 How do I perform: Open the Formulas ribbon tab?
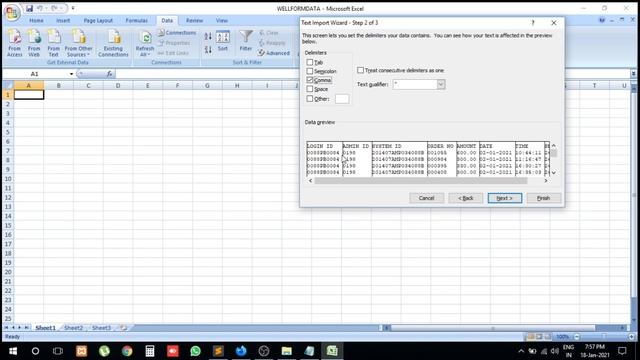pos(136,20)
